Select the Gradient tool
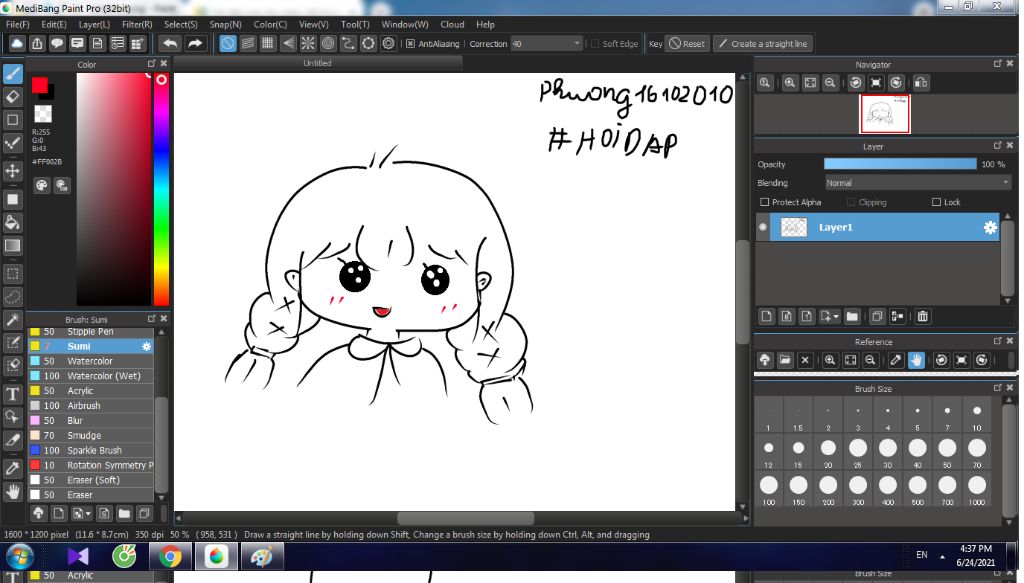Viewport: 1024px width, 583px height. pos(12,246)
